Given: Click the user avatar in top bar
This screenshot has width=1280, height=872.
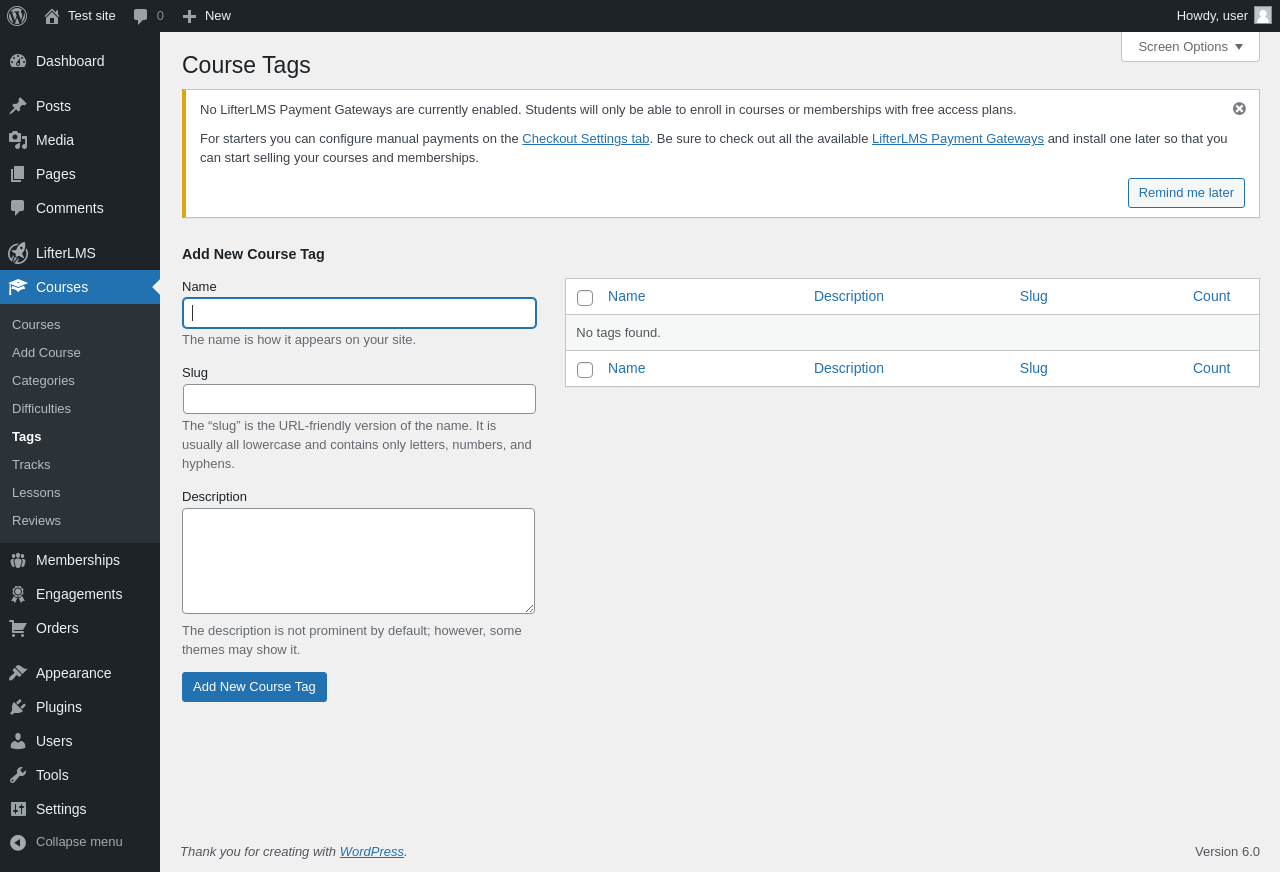Looking at the screenshot, I should coord(1263,15).
